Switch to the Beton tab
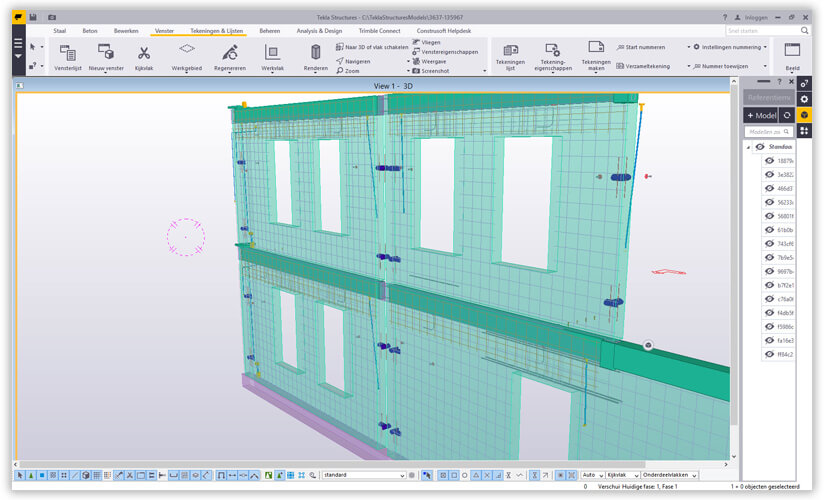The width and height of the screenshot is (835, 500). tap(90, 31)
